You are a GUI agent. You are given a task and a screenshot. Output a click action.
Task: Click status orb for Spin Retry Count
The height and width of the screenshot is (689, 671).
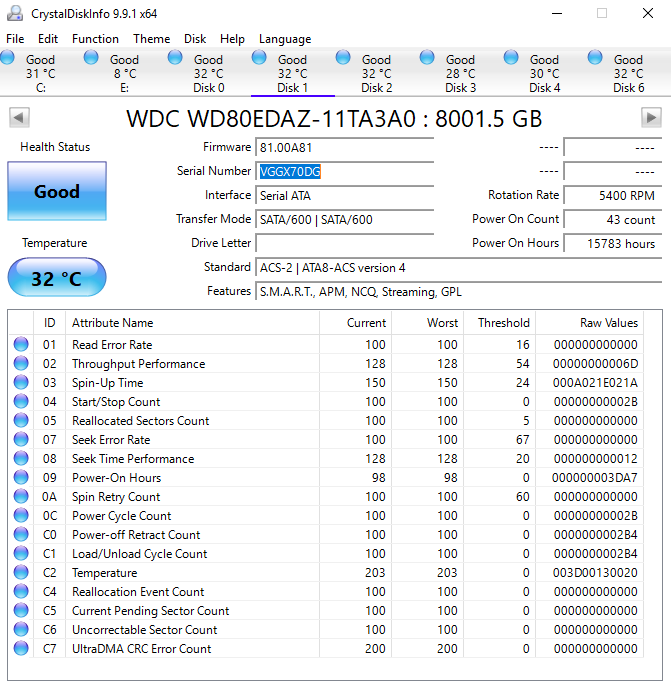click(x=21, y=496)
